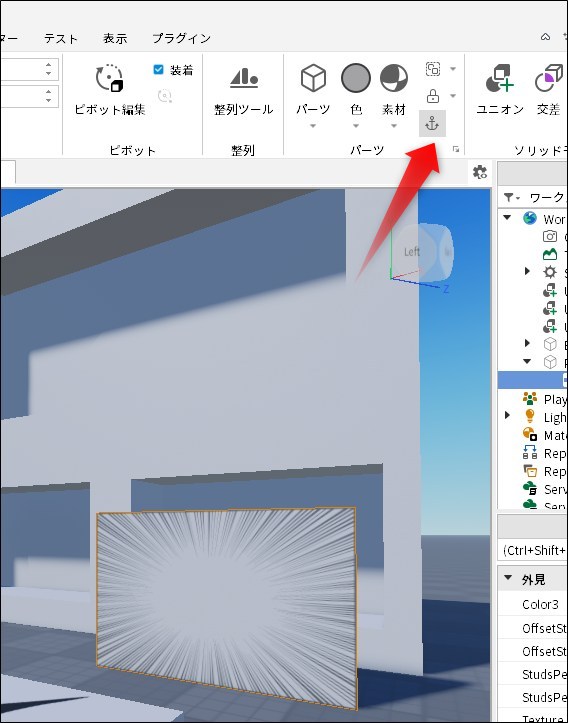Expand the Lighting tree node

point(508,415)
